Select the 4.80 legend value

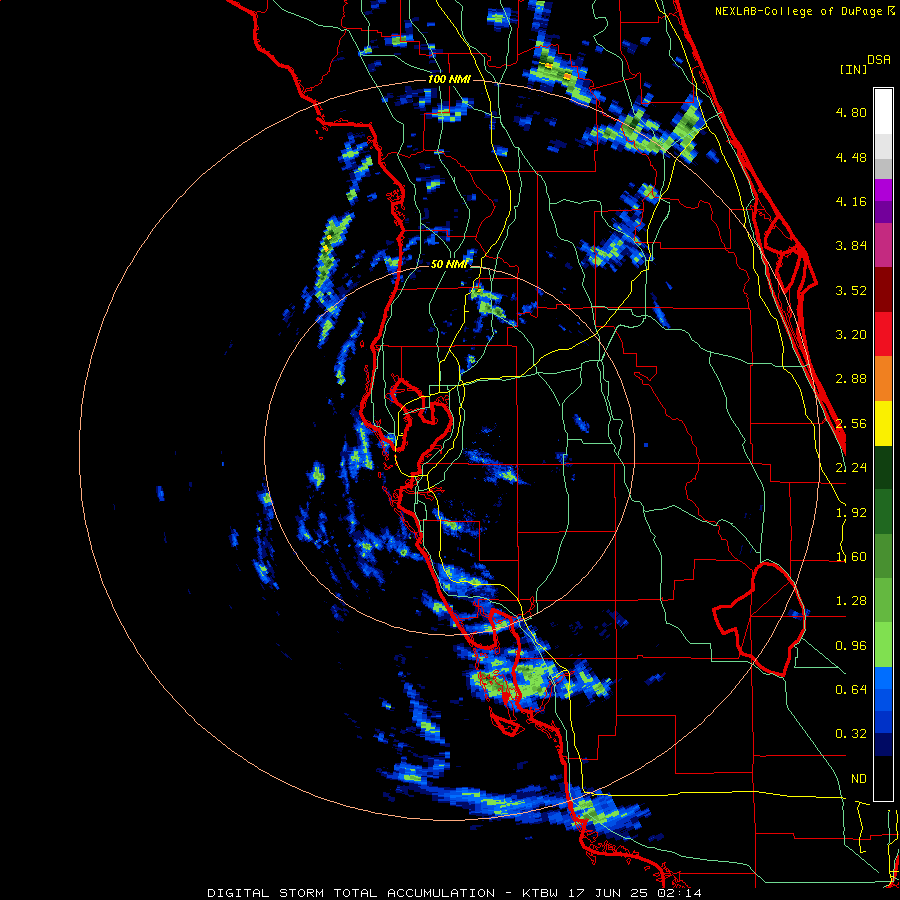851,112
